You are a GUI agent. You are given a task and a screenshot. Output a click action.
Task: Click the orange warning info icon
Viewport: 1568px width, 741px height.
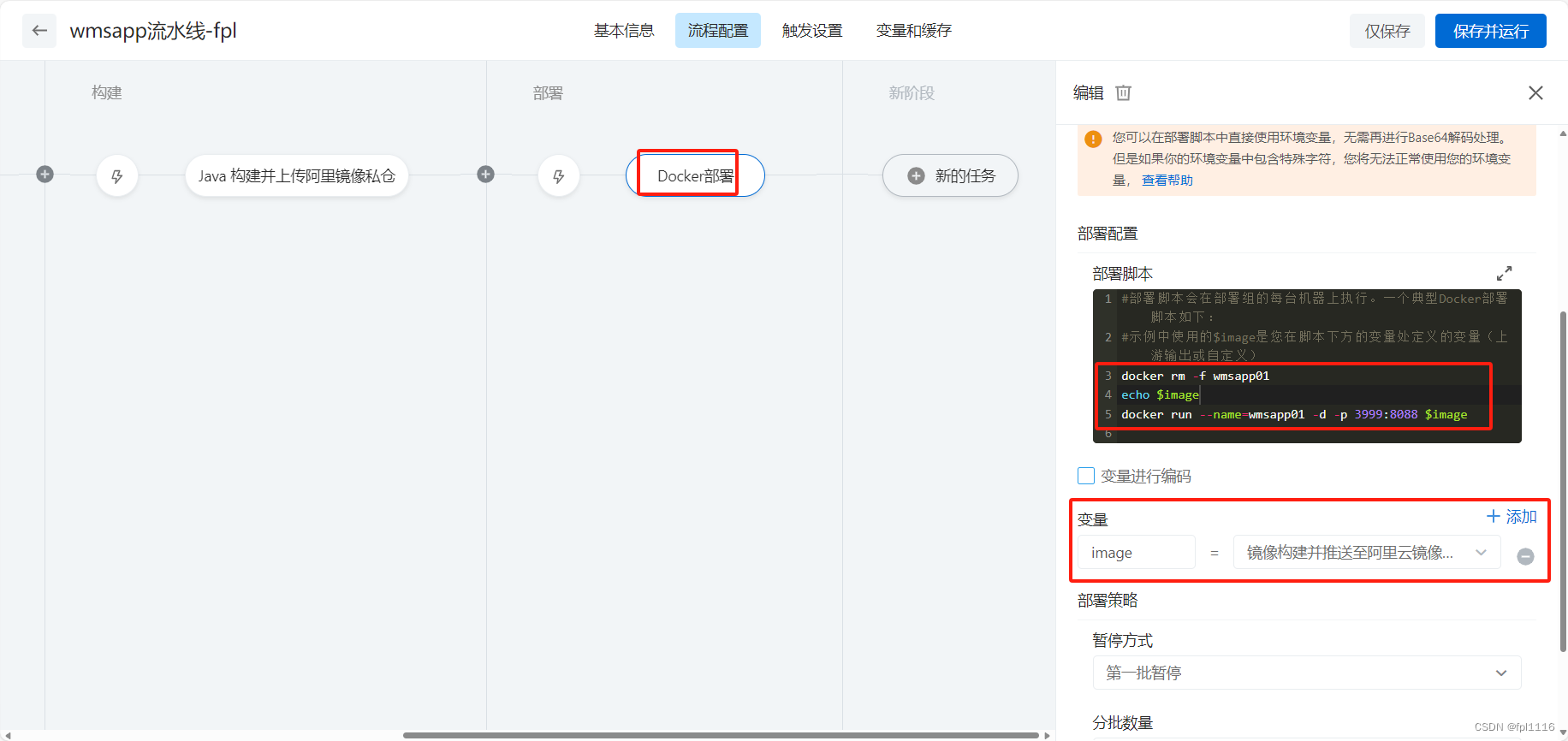point(1093,139)
